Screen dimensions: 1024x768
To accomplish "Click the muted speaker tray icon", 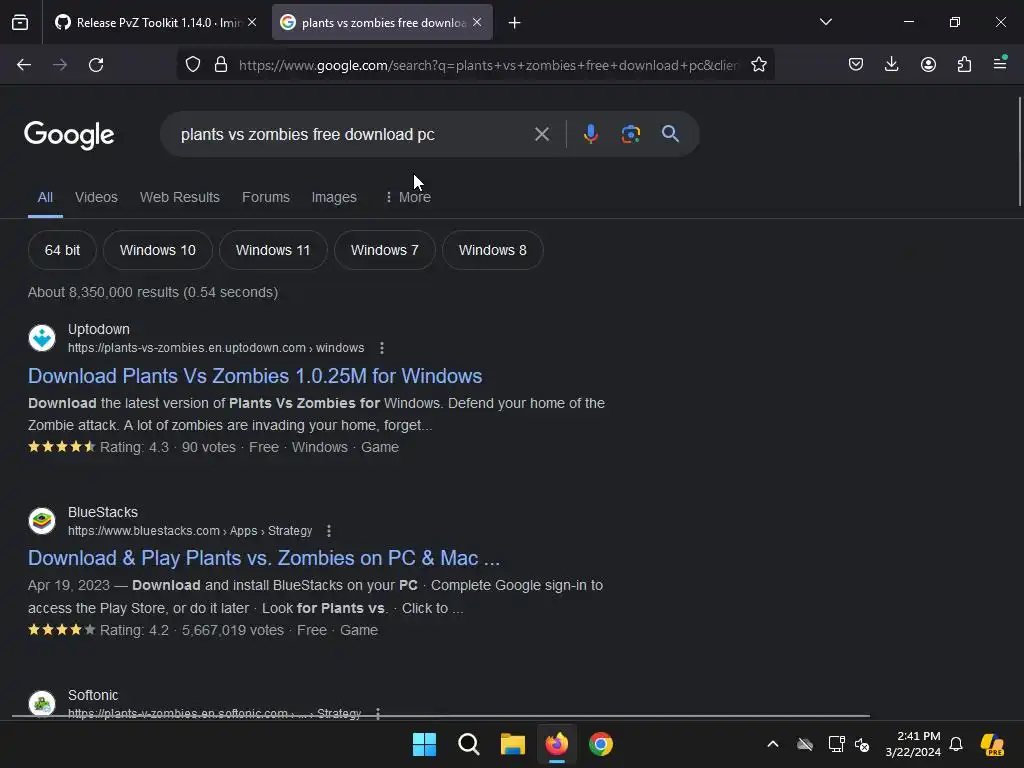I will click(863, 744).
